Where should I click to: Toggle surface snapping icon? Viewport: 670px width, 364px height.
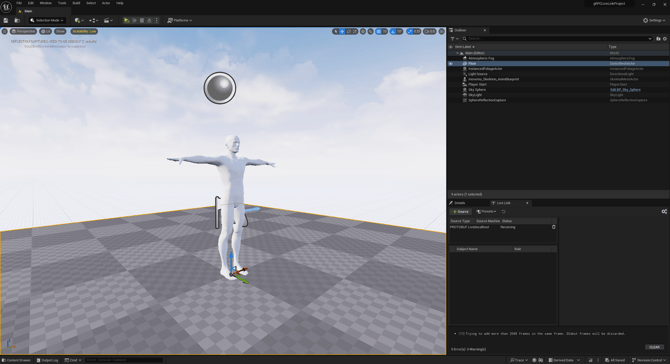point(370,31)
